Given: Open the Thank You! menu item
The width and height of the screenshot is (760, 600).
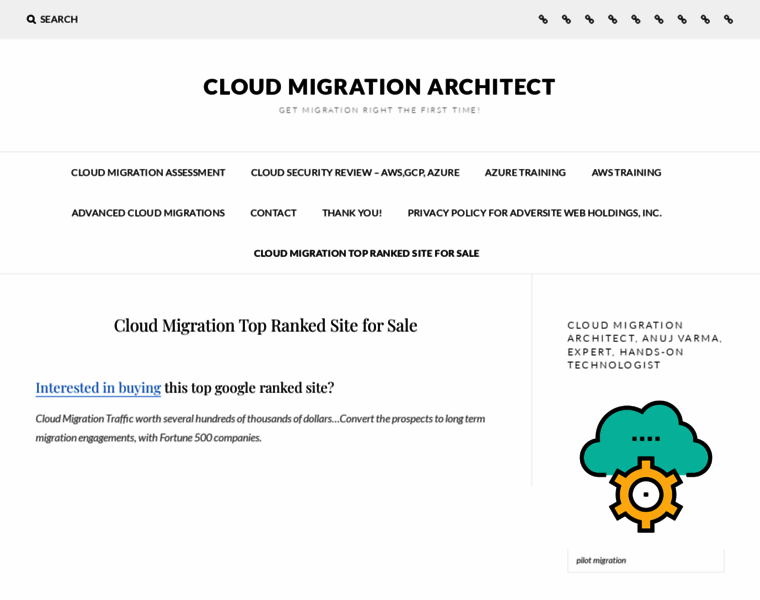Looking at the screenshot, I should (x=352, y=213).
